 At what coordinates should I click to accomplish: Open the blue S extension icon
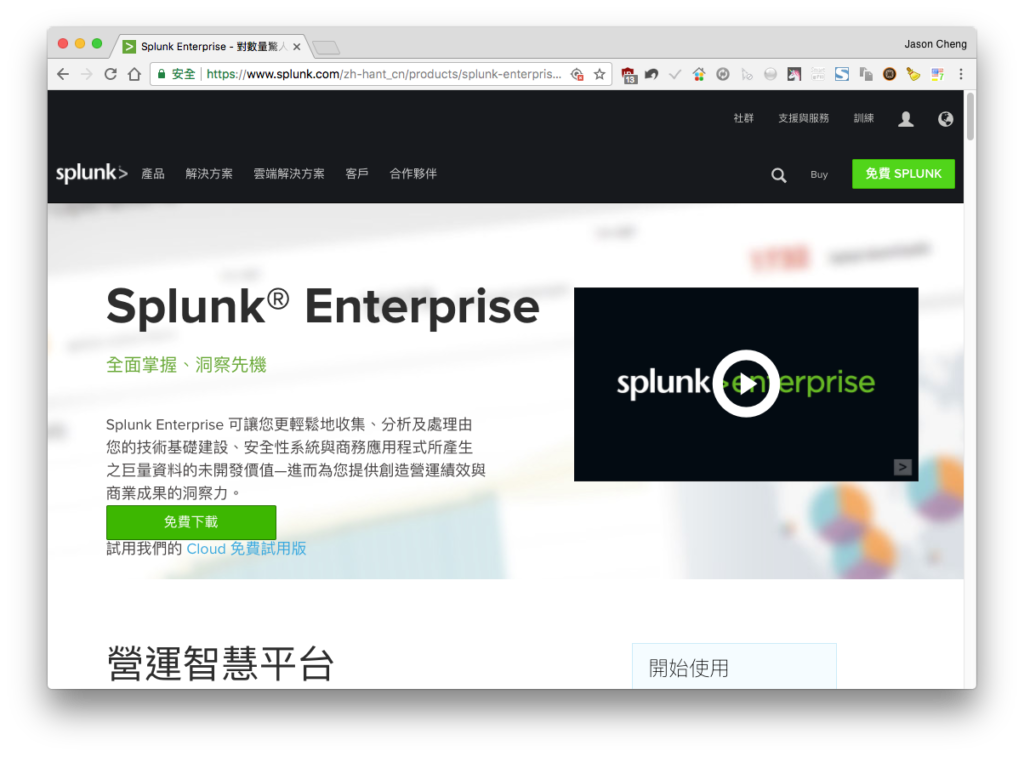[x=842, y=74]
